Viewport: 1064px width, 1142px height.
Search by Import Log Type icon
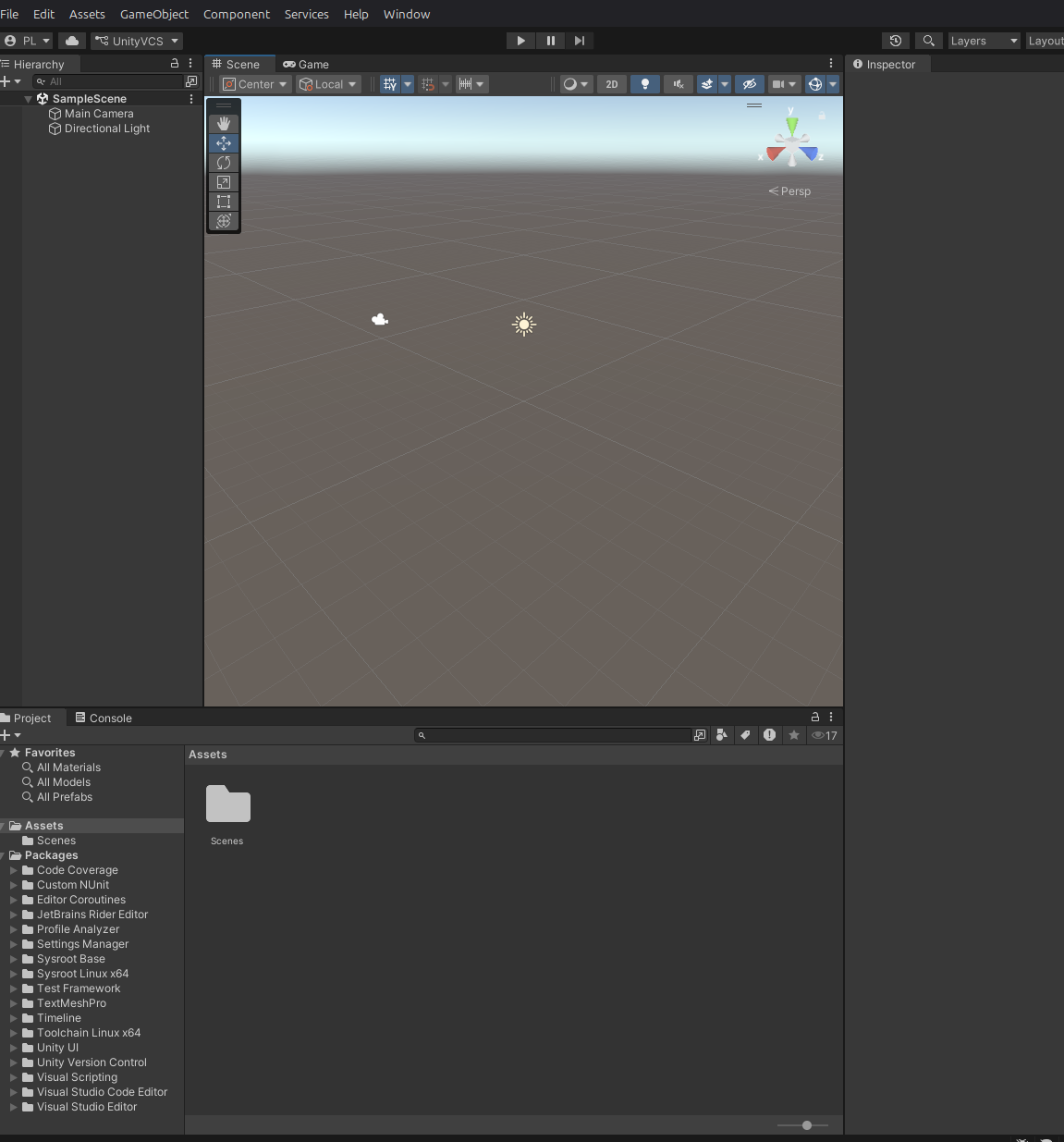(x=770, y=735)
